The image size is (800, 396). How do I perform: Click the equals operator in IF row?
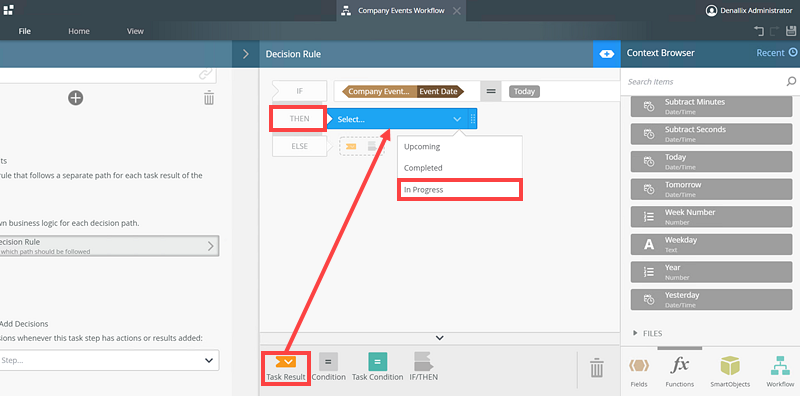click(491, 91)
